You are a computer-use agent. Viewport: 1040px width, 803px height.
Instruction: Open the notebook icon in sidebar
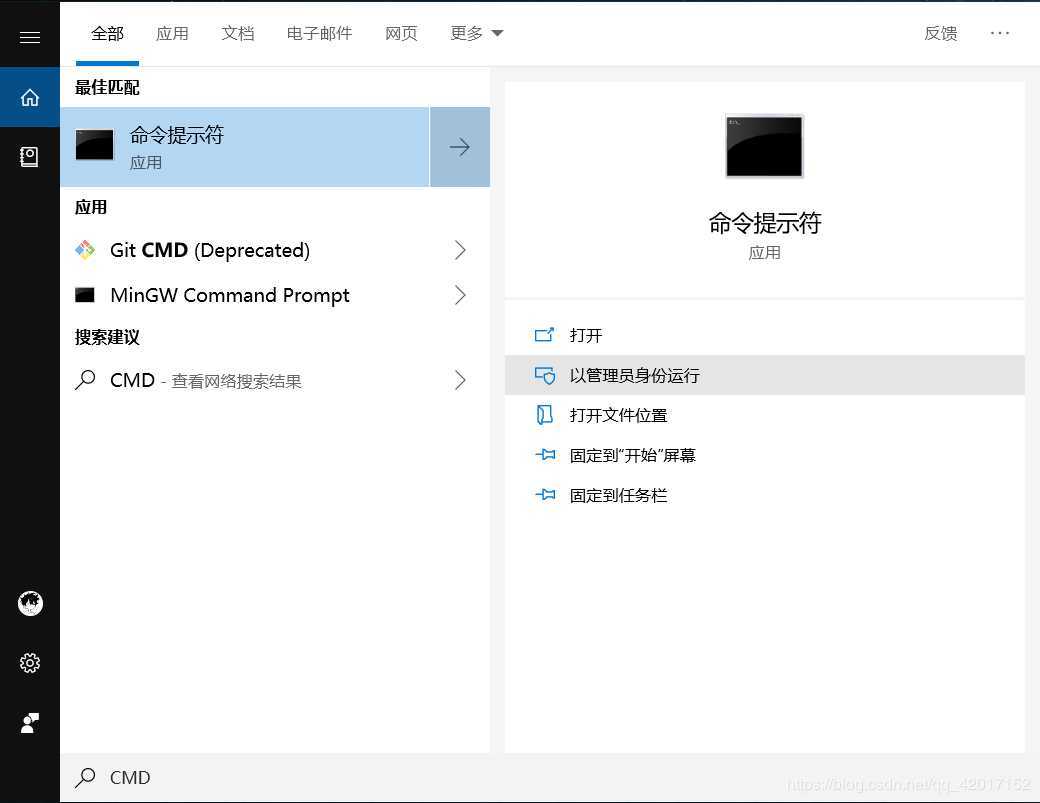(29, 156)
